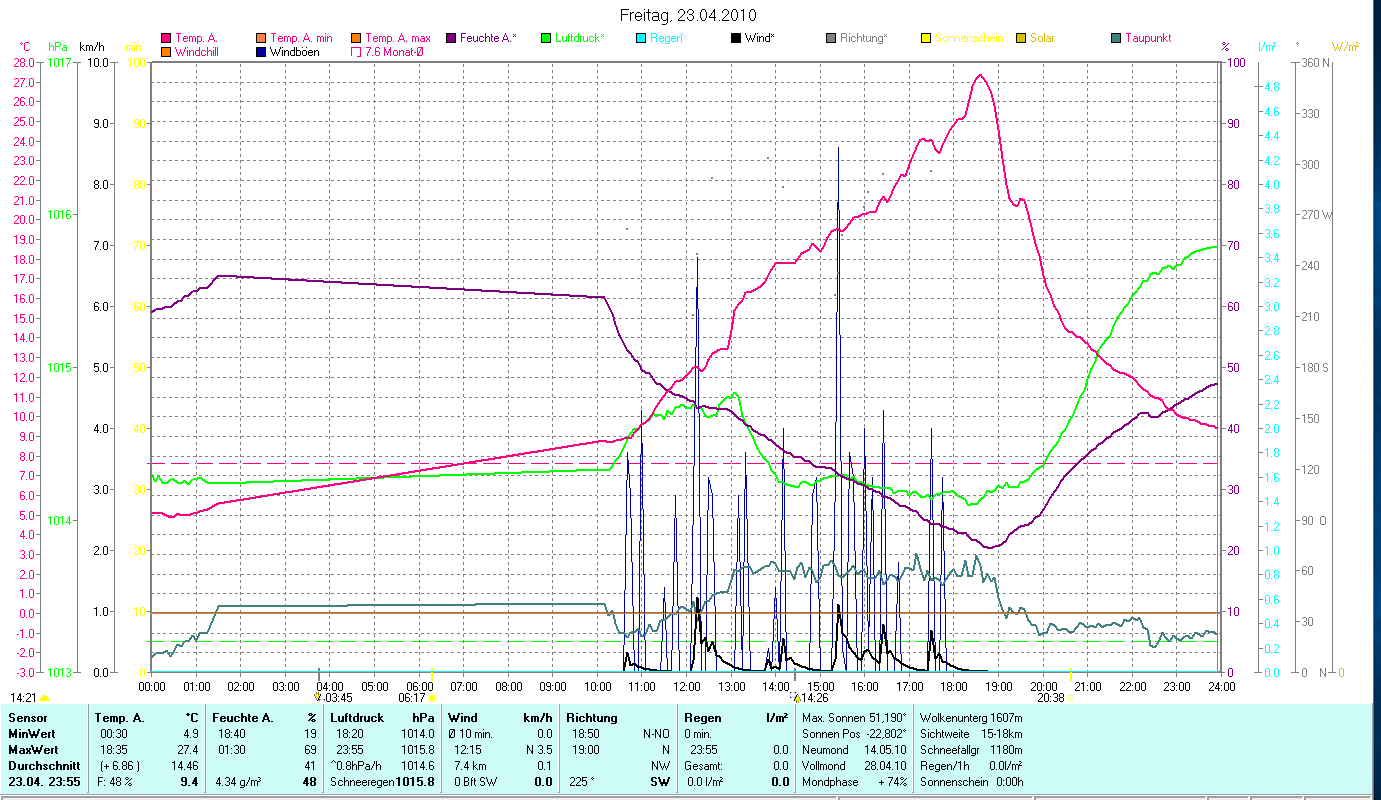
Task: Click the 23.04. 23:55 timestamp
Action: 43,781
